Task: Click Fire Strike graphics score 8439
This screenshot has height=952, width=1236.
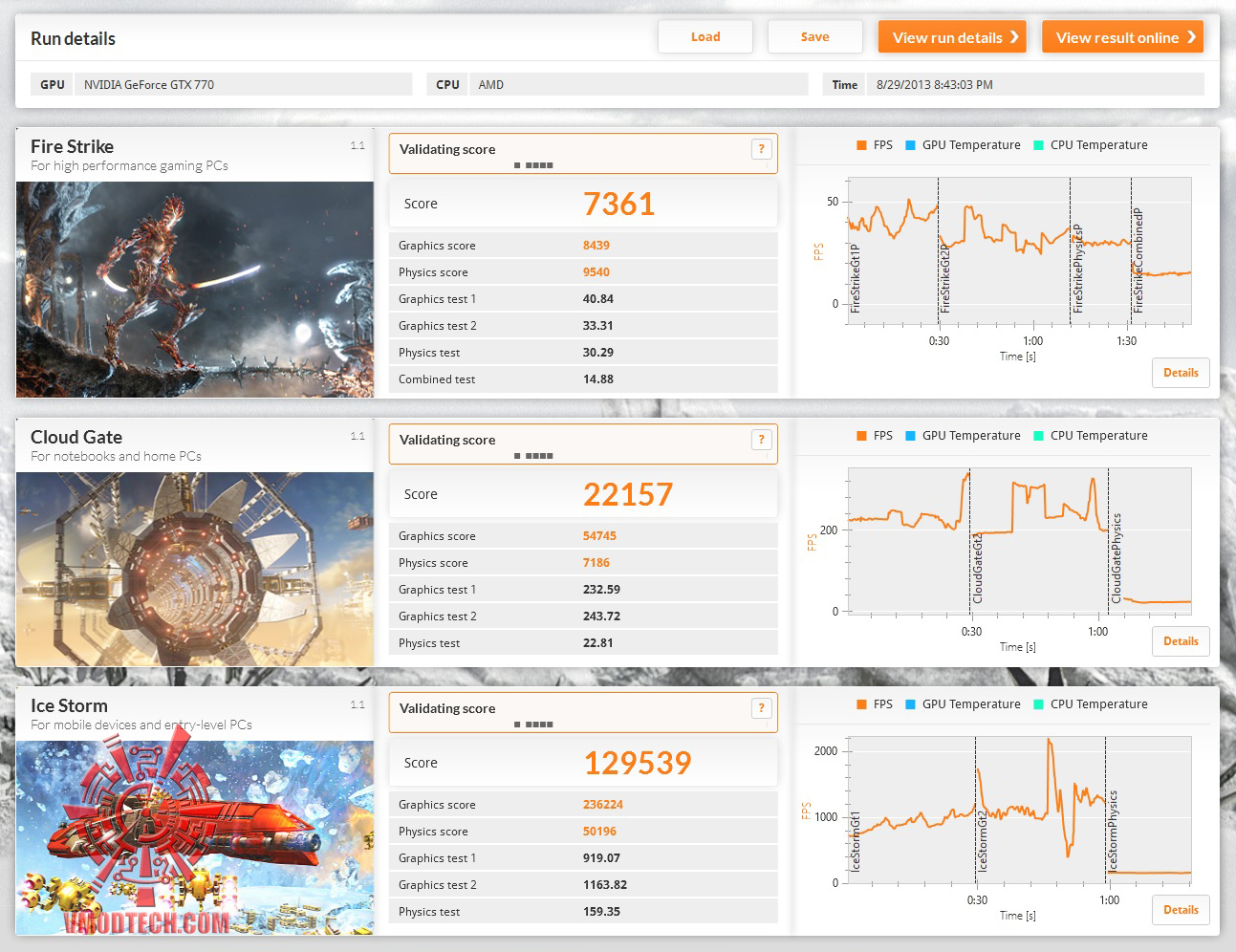Action: (x=596, y=246)
